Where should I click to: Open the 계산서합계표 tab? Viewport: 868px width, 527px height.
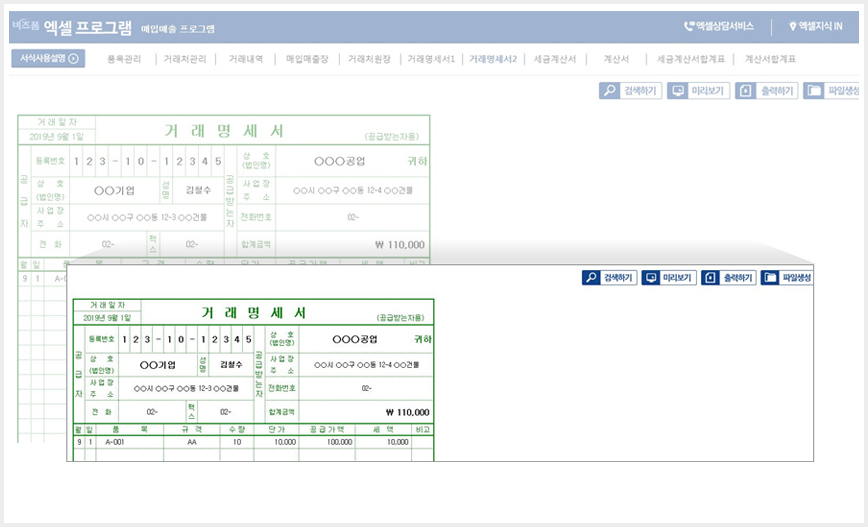point(770,59)
